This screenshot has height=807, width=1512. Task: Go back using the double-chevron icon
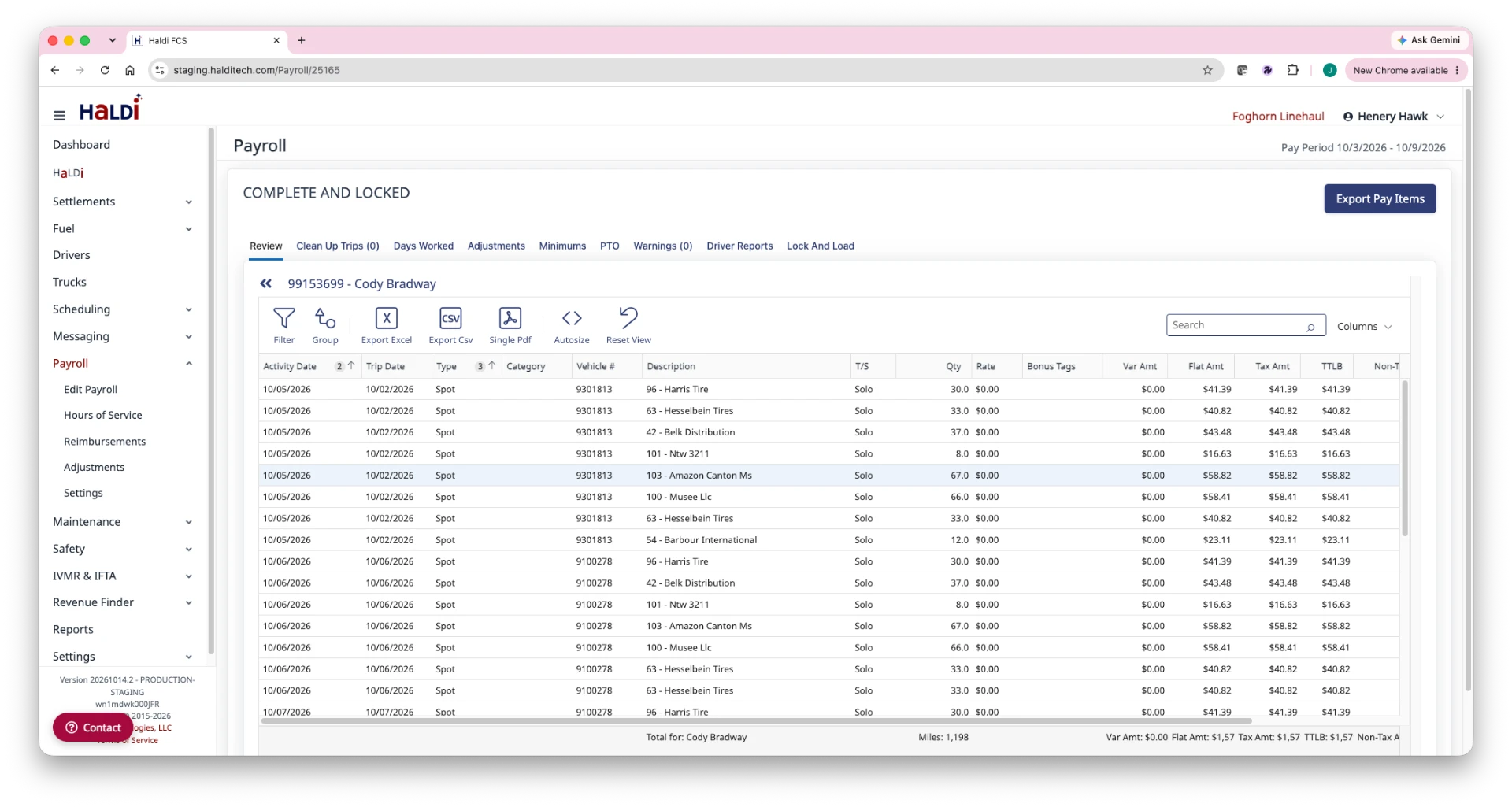(266, 283)
